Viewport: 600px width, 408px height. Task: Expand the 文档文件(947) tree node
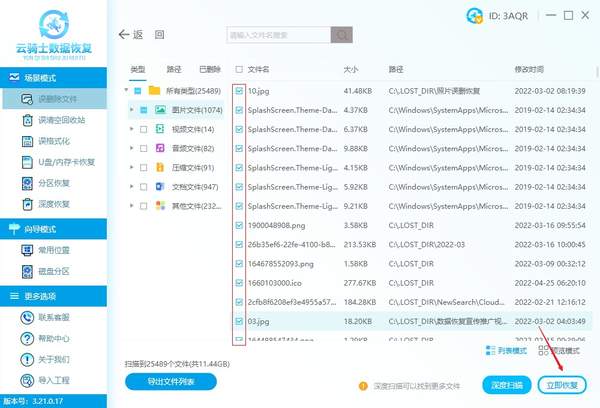pyautogui.click(x=132, y=186)
